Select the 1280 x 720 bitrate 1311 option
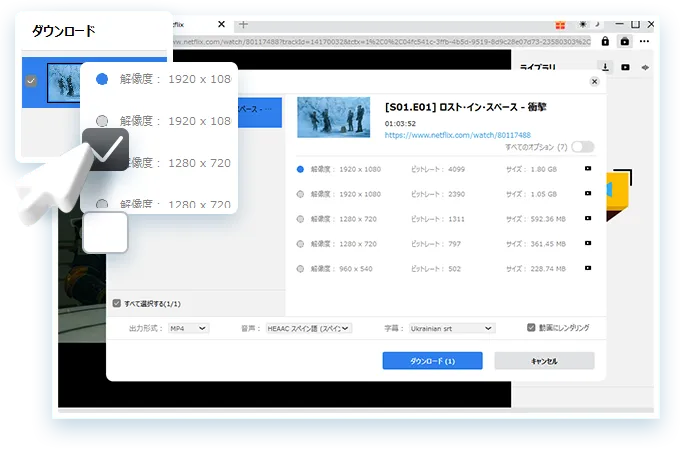Image resolution: width=684 pixels, height=449 pixels. click(300, 219)
